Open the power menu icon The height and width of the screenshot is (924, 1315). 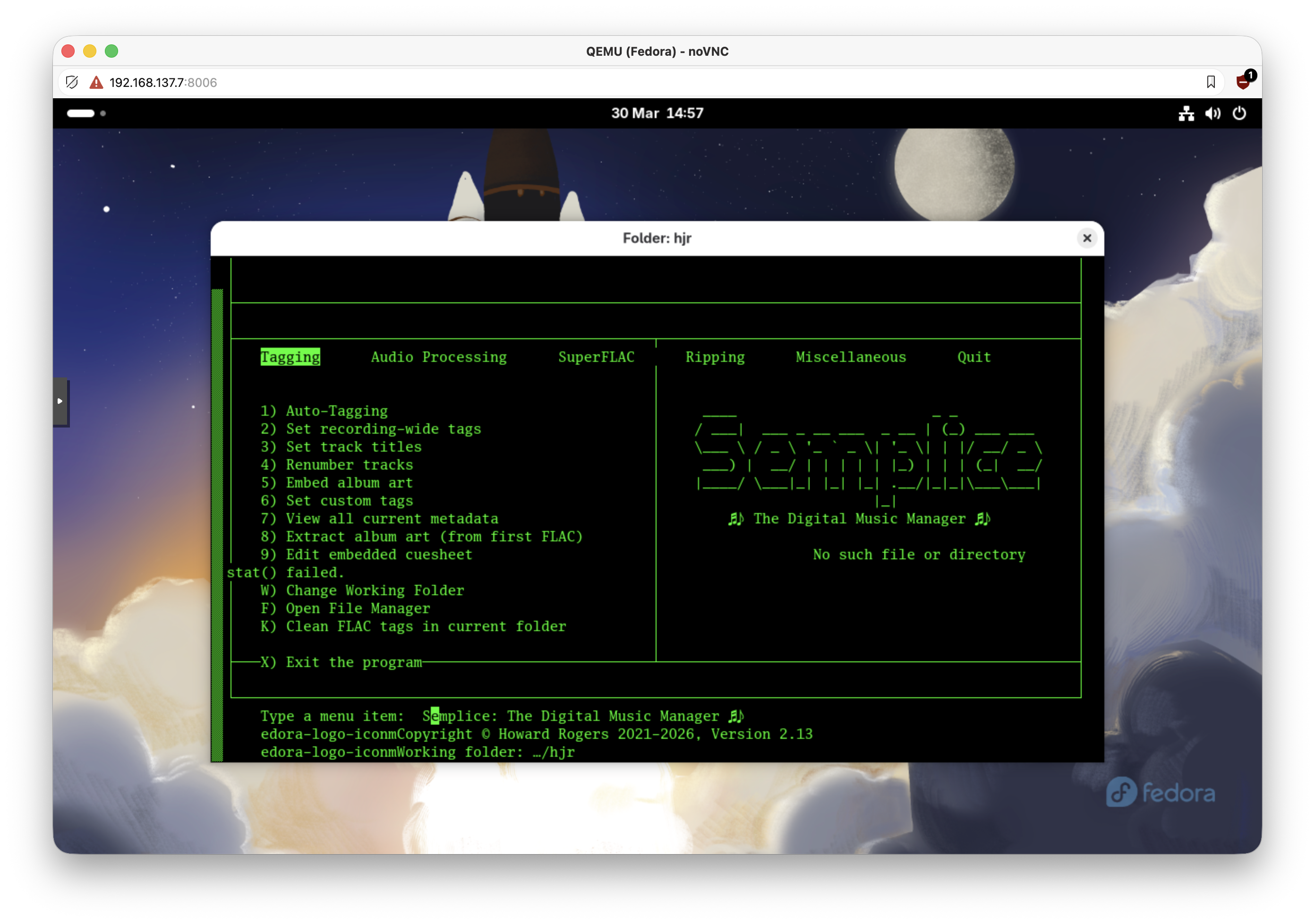(x=1239, y=113)
